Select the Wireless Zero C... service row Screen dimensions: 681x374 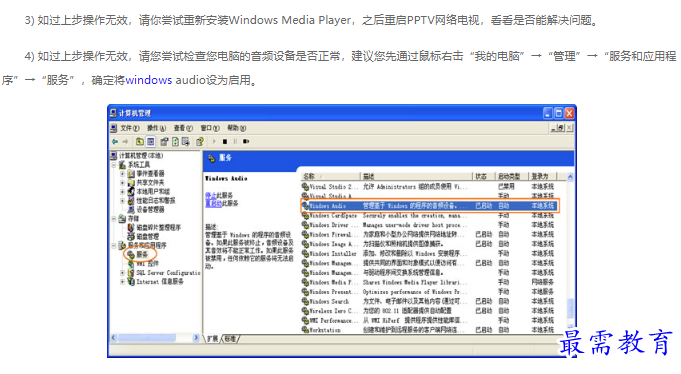click(x=430, y=311)
